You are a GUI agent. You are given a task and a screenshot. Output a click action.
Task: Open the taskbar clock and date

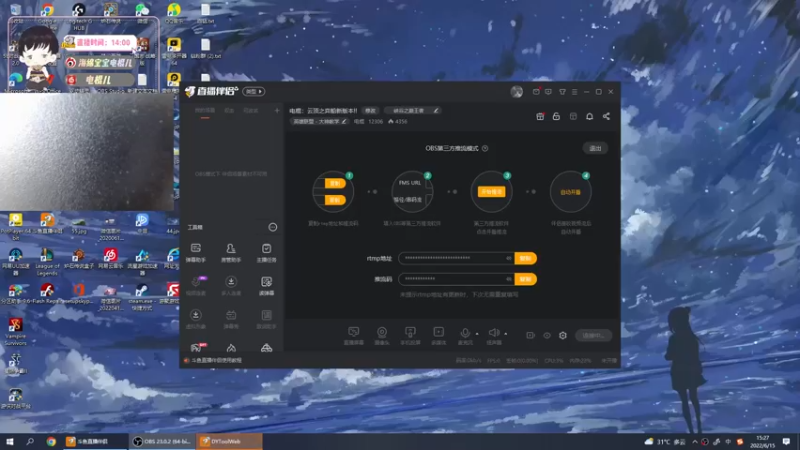point(762,441)
